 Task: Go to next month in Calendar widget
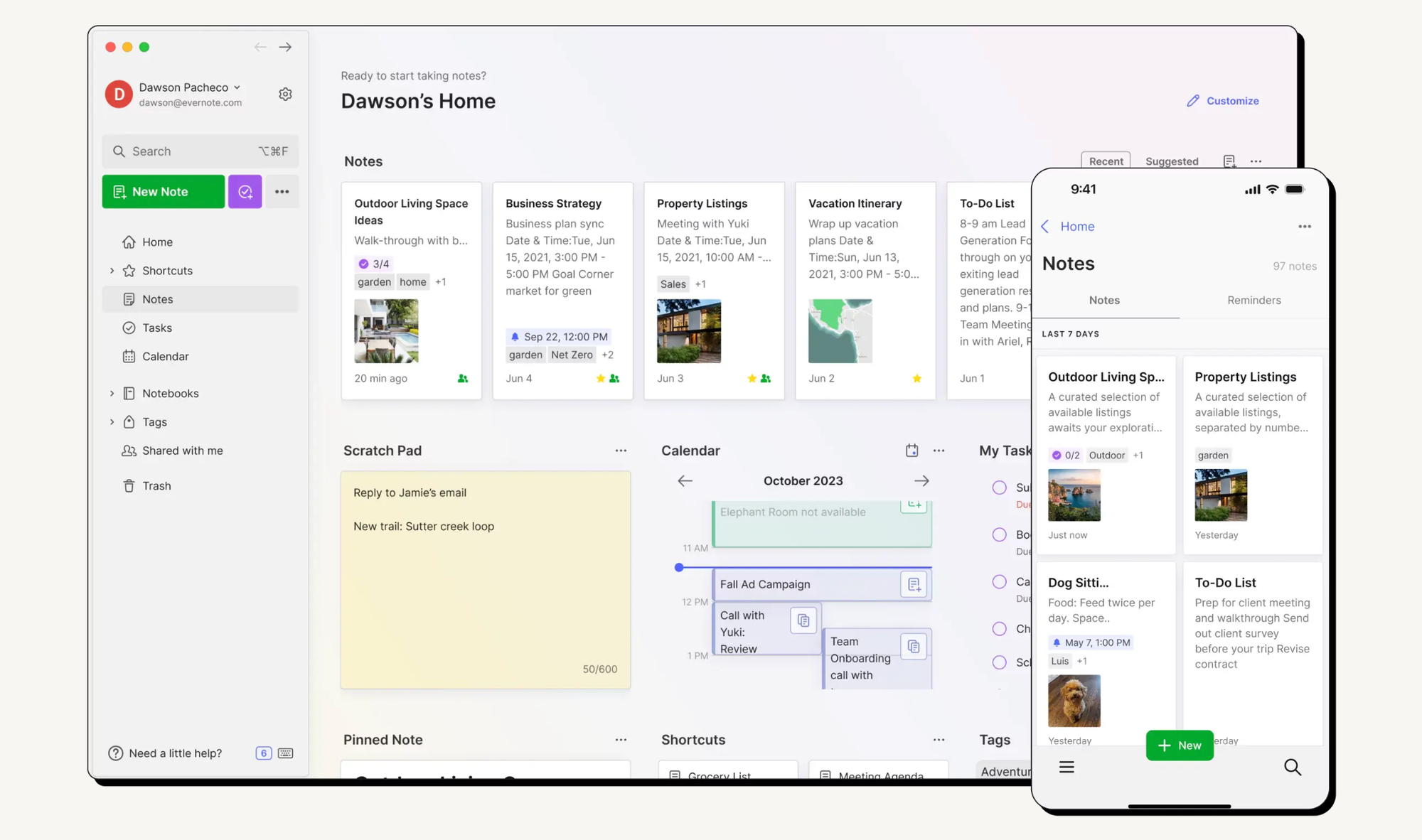(921, 480)
